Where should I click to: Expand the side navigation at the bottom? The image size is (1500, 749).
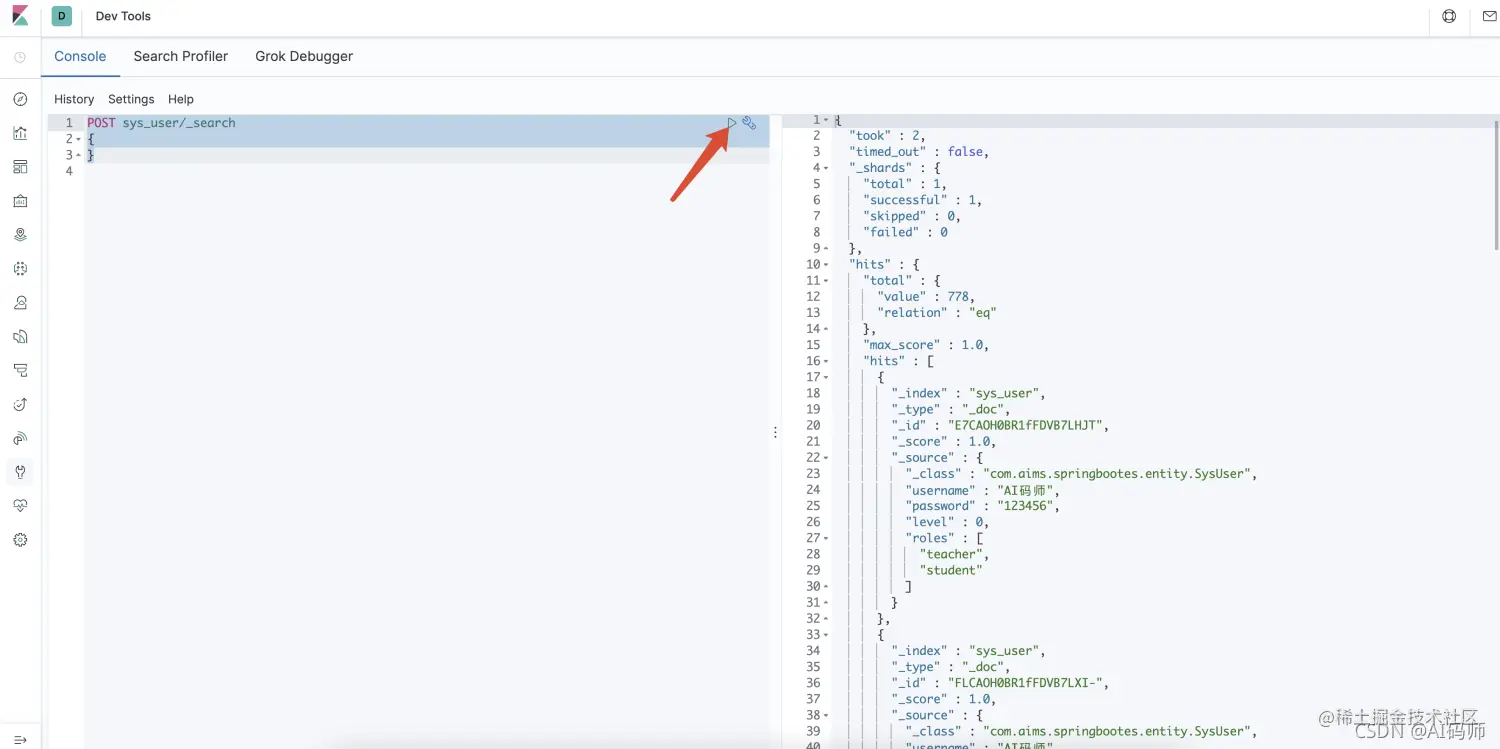(x=20, y=740)
